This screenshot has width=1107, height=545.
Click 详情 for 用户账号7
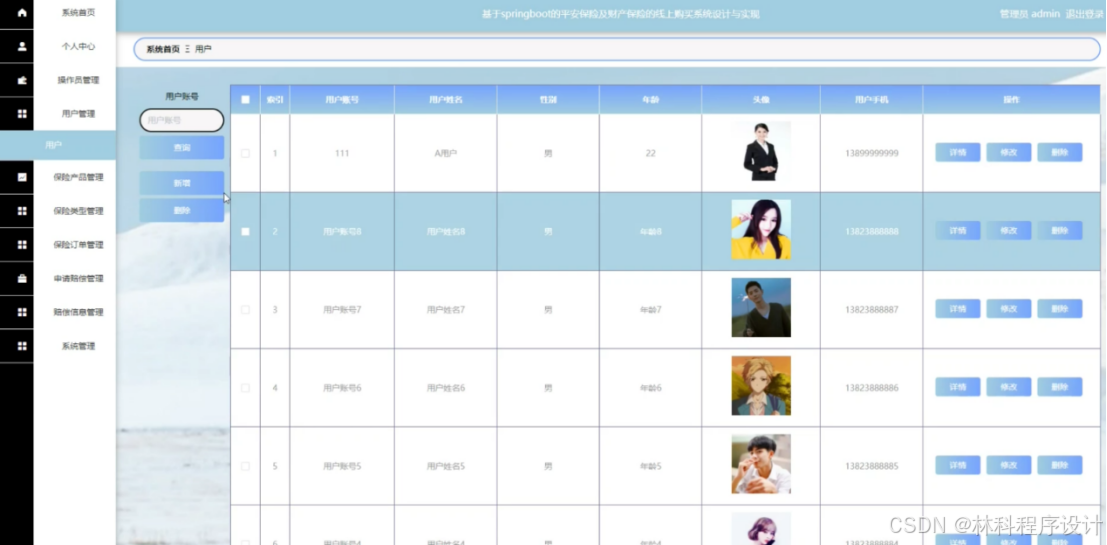point(957,309)
